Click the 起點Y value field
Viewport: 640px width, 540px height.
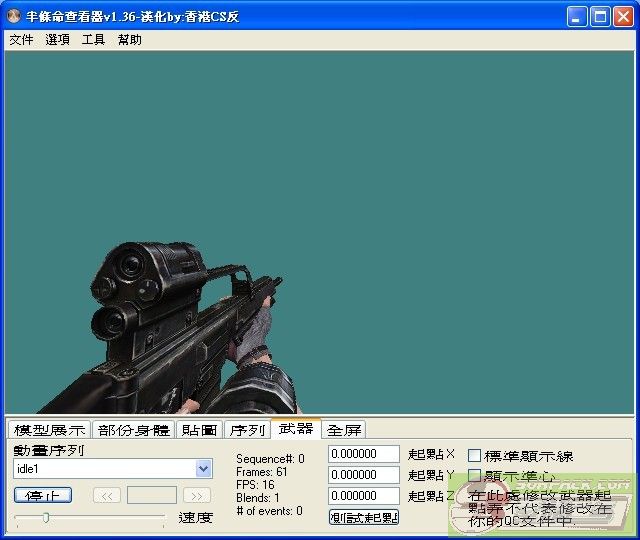coord(364,475)
